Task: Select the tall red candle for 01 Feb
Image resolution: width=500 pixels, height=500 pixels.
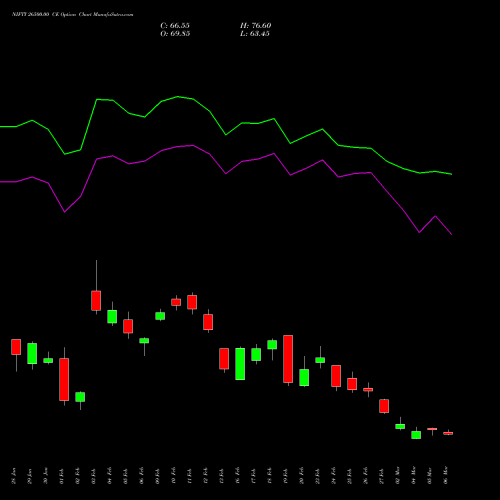Action: (64, 379)
